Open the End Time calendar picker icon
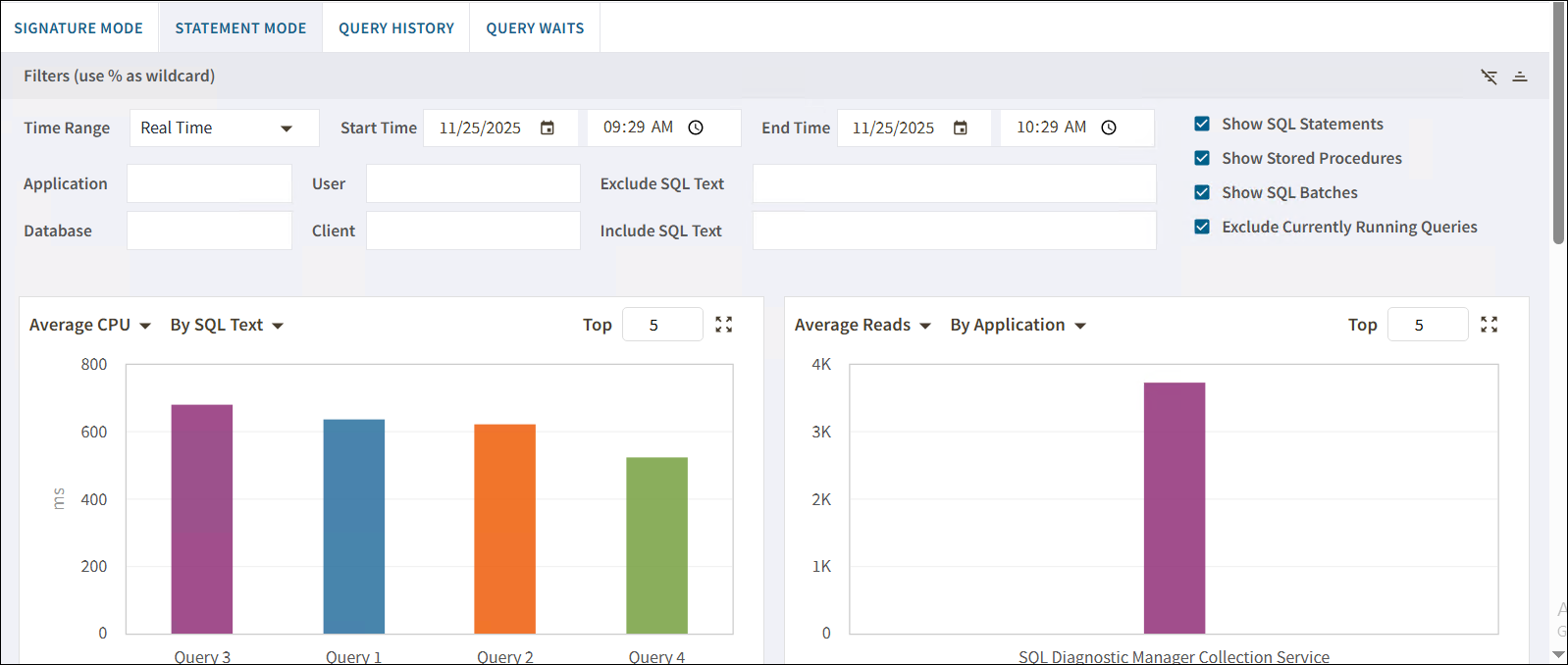Viewport: 1568px width, 665px height. pos(961,128)
